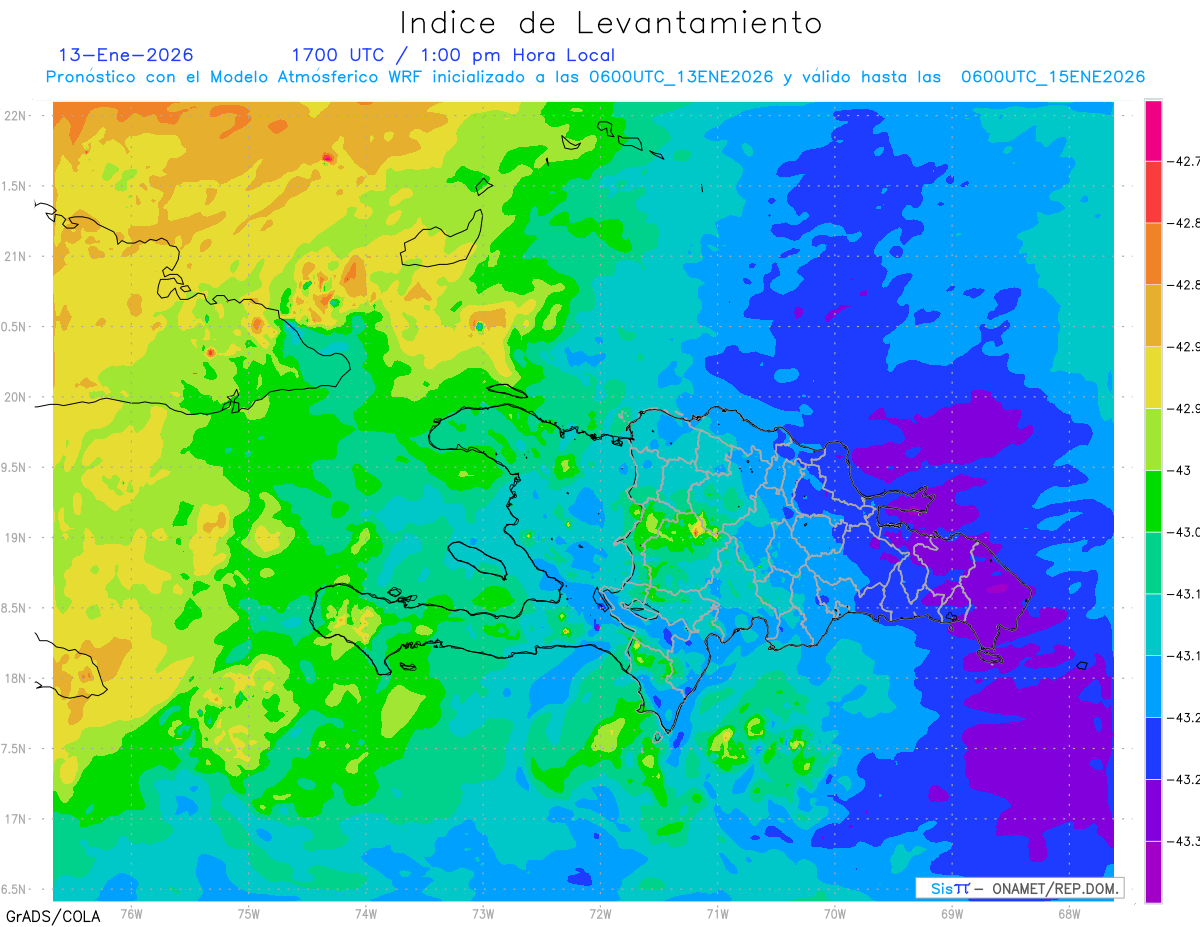Image resolution: width=1200 pixels, height=927 pixels.
Task: Pick the sky-blue legend swatch
Action: pos(1153,686)
